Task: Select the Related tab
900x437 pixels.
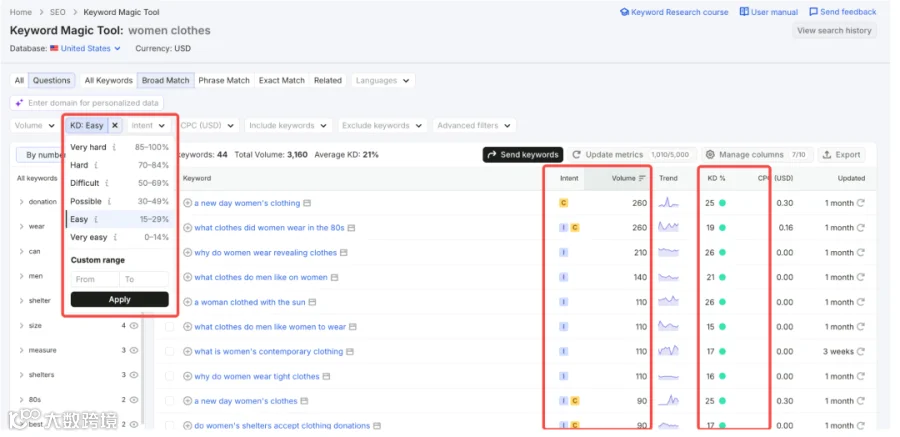Action: pos(328,80)
